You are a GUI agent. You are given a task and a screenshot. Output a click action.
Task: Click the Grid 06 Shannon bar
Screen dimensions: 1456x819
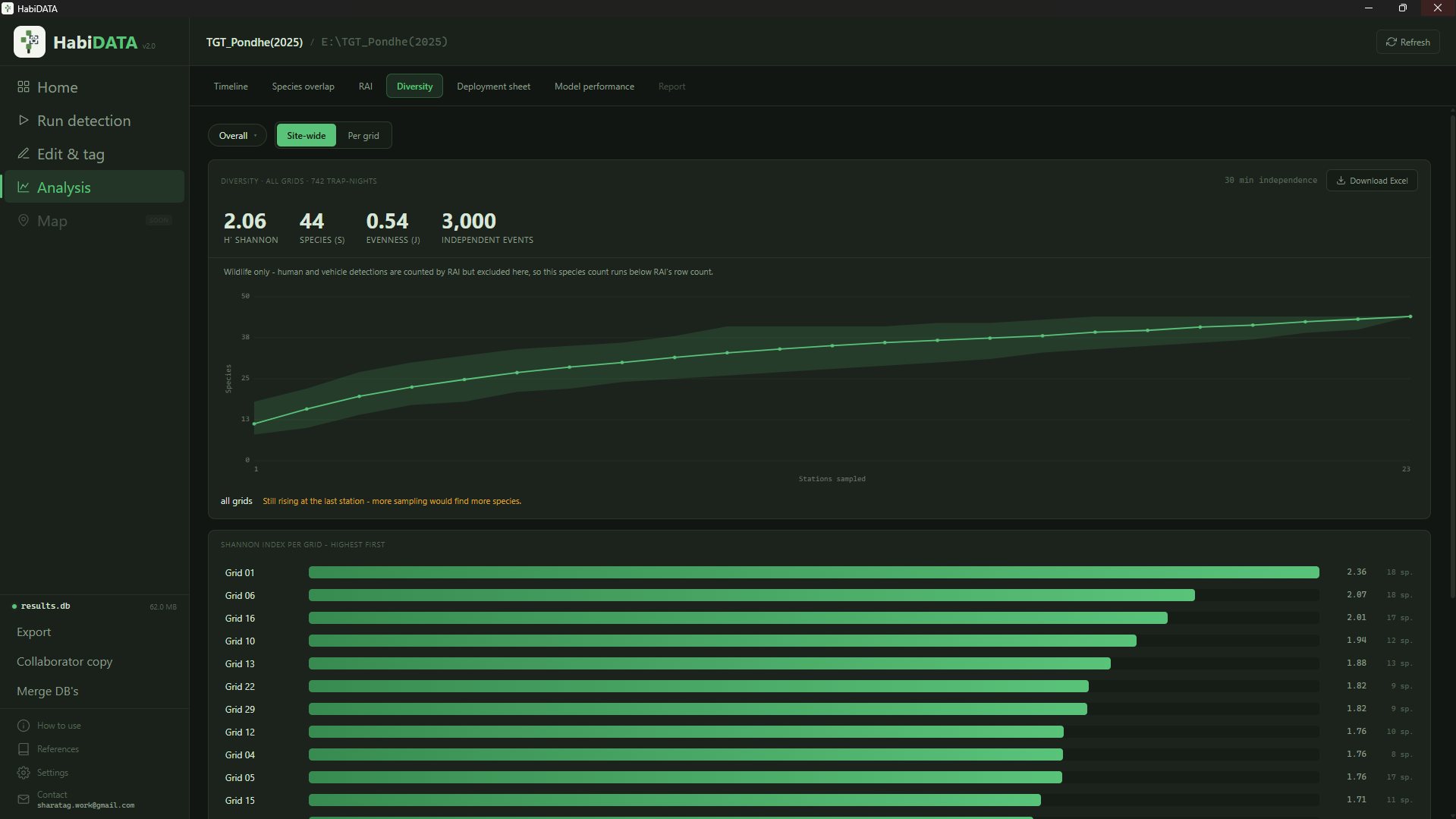point(751,595)
